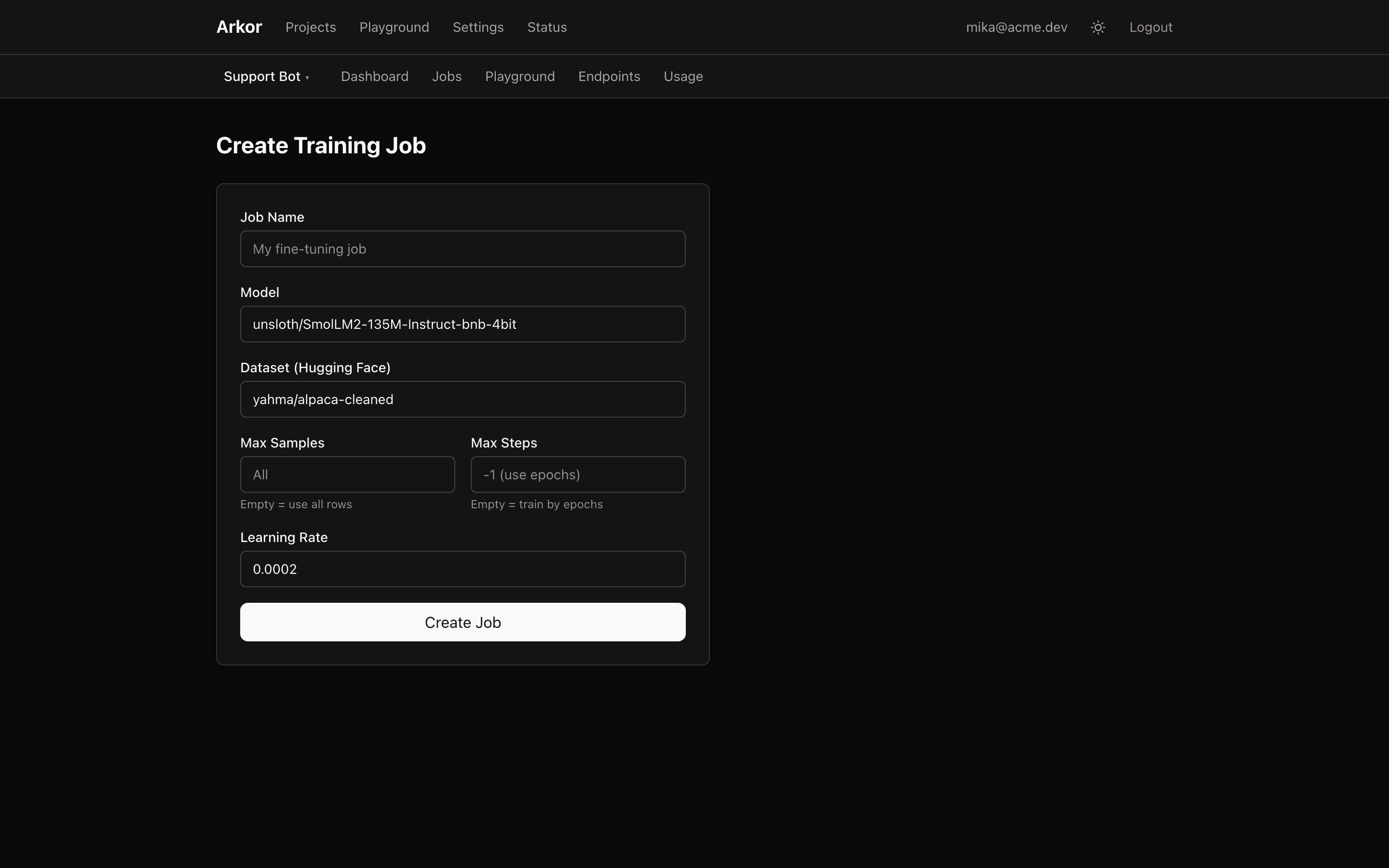Switch to the Jobs tab

tap(447, 76)
